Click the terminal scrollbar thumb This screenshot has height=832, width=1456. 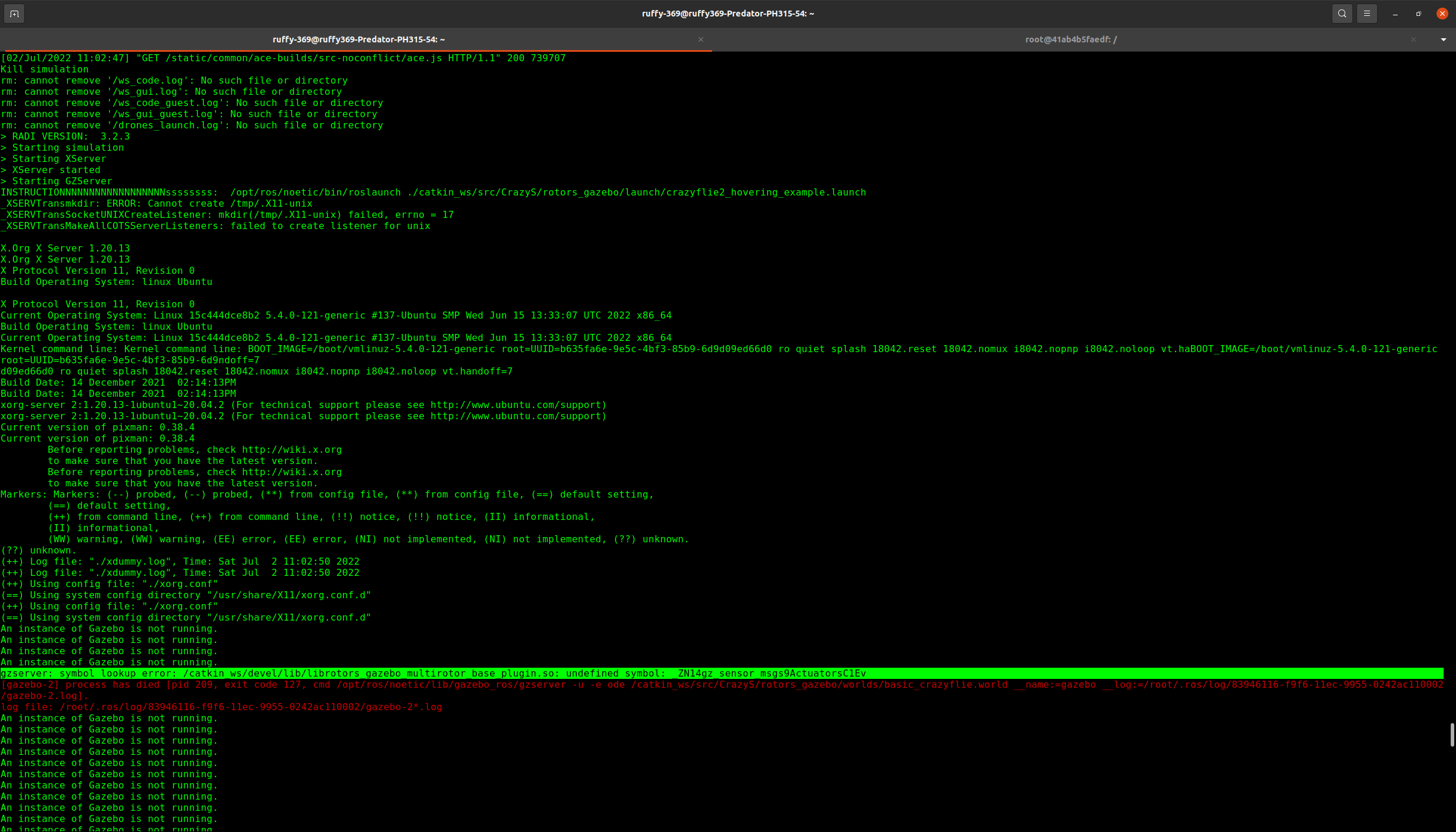click(1452, 734)
